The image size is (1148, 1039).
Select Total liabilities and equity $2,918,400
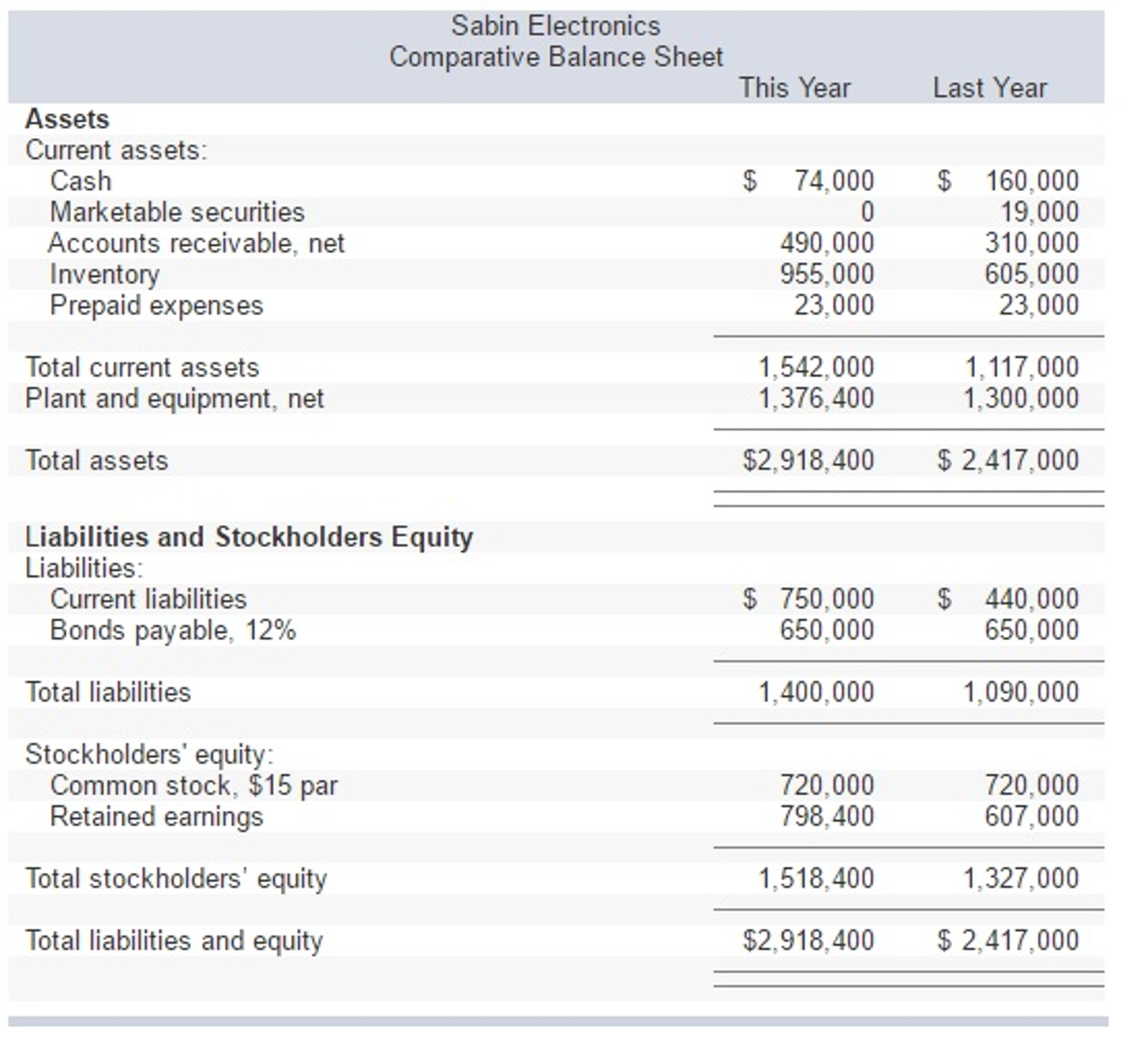(x=809, y=941)
